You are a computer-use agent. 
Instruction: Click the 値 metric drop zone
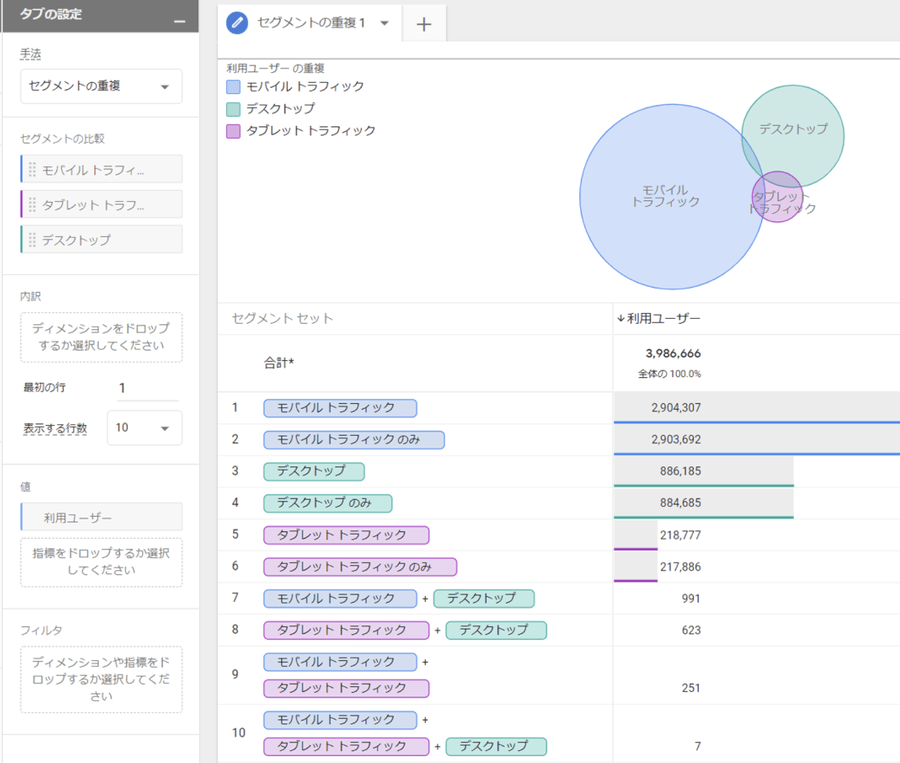pyautogui.click(x=101, y=562)
